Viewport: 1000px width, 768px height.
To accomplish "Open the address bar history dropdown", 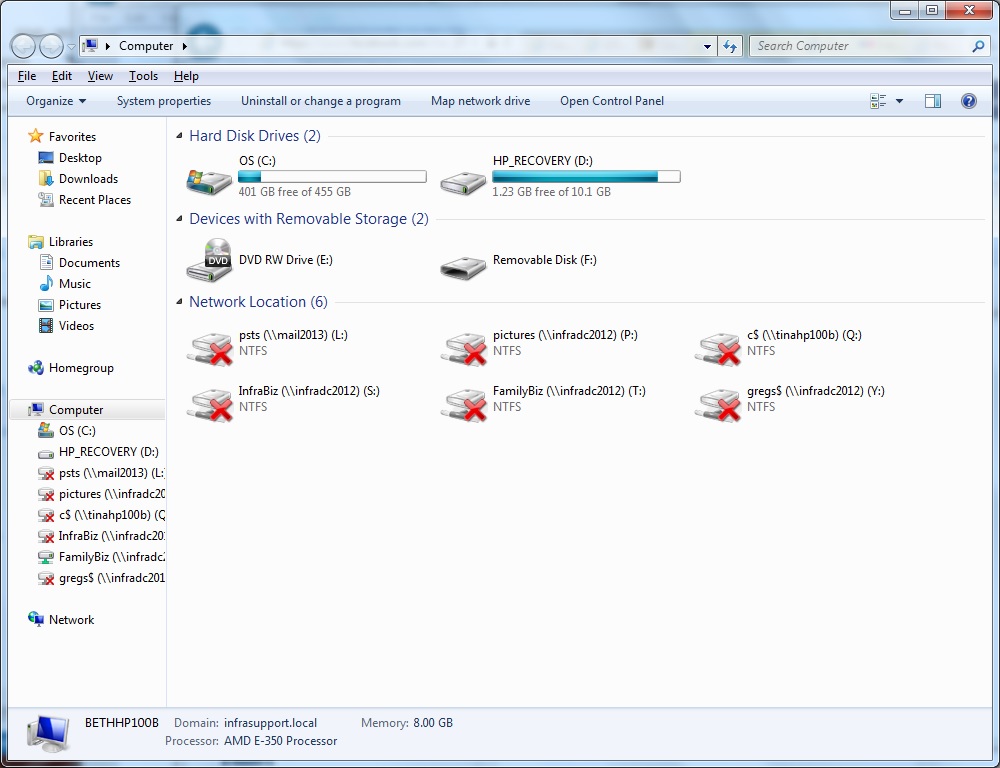I will pyautogui.click(x=707, y=46).
